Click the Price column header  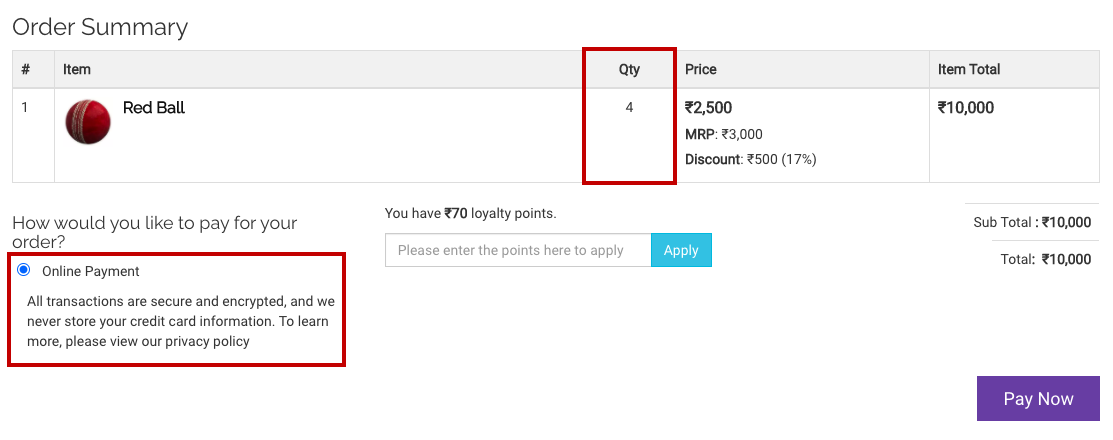point(701,70)
